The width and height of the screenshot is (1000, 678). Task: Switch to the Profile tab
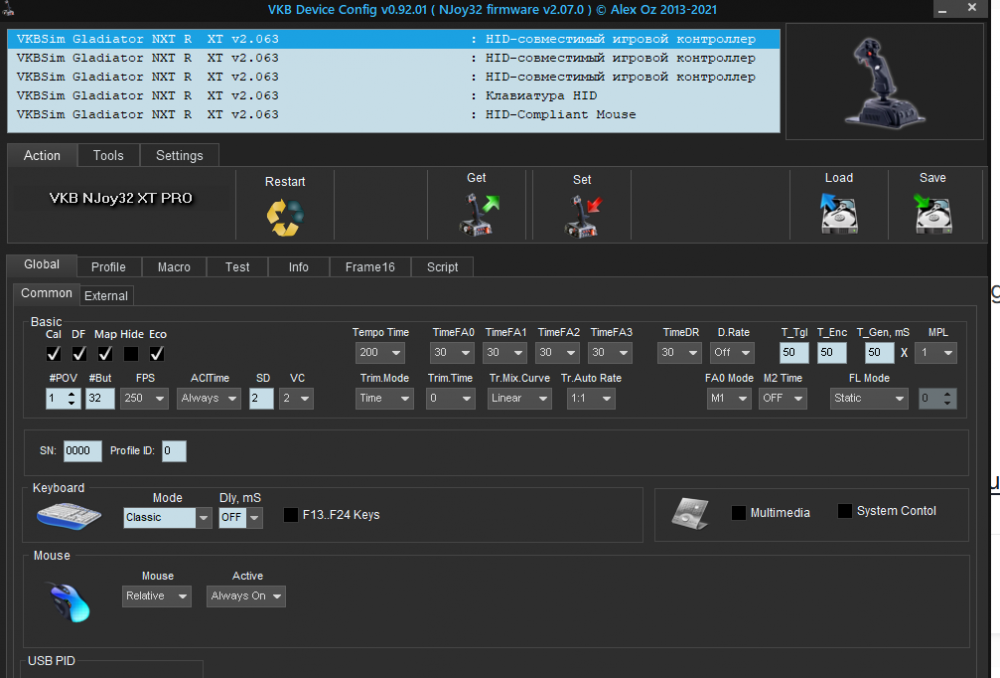click(108, 267)
